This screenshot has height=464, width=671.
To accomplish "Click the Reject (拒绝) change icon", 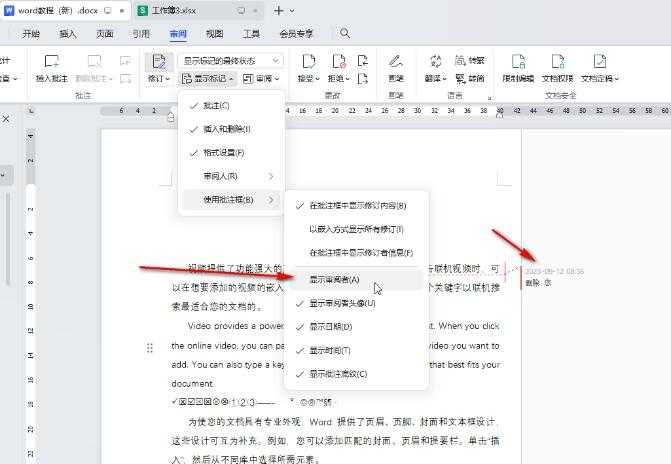I will click(x=338, y=61).
